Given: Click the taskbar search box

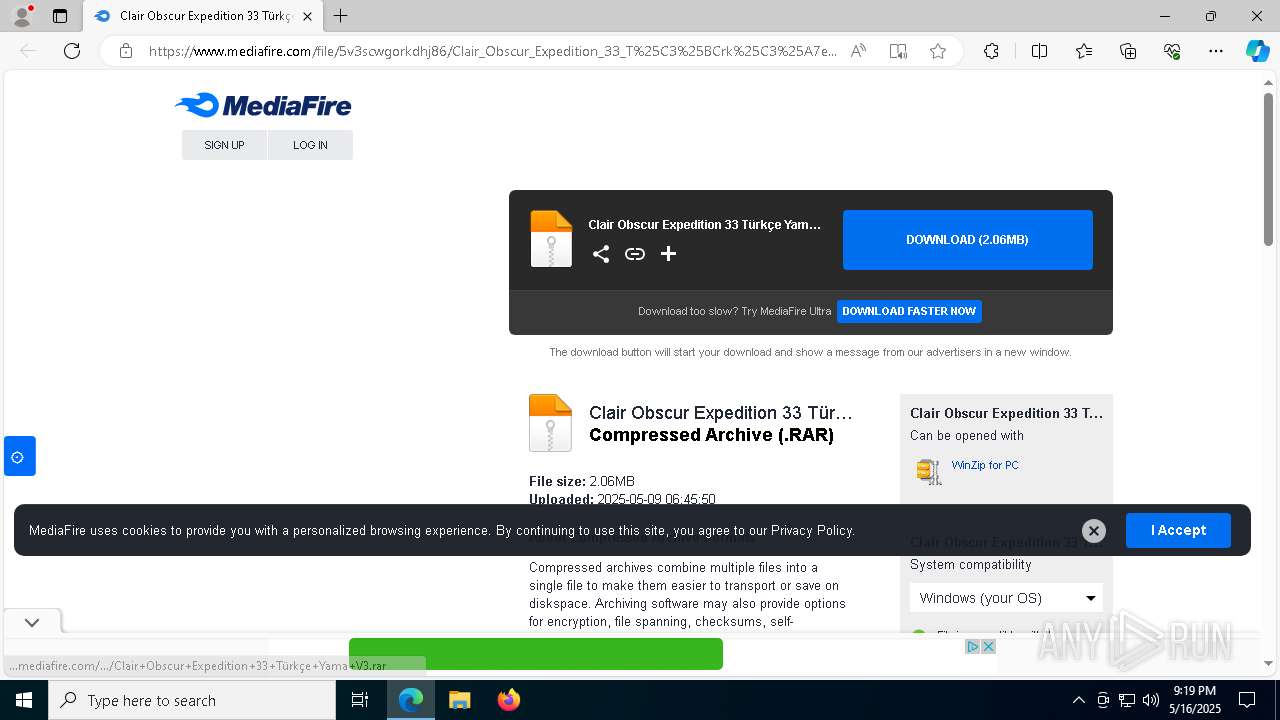Looking at the screenshot, I should point(192,700).
